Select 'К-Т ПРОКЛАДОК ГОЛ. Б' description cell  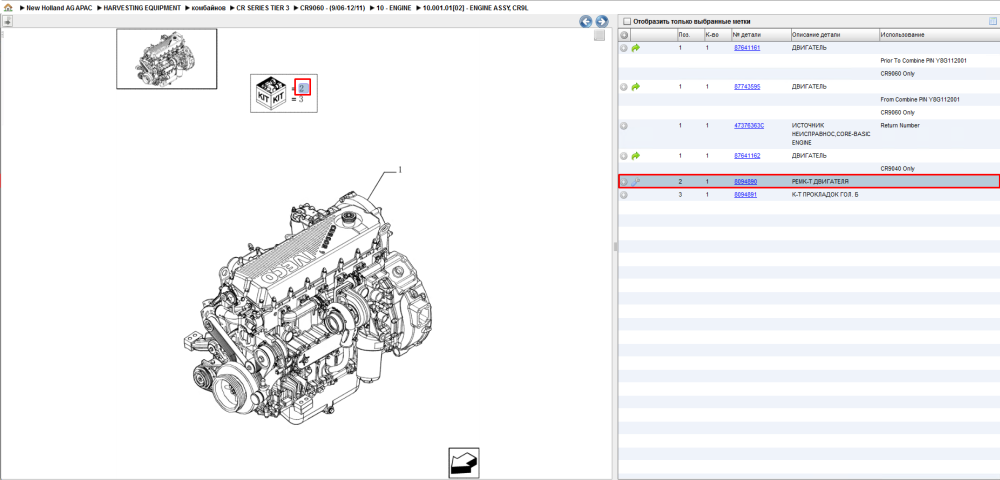click(825, 194)
